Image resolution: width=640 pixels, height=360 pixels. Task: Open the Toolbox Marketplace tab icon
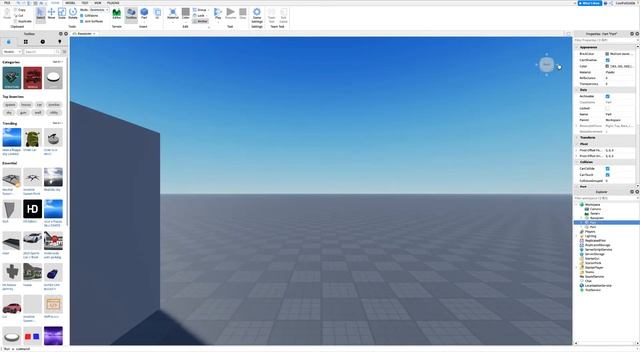pos(9,42)
